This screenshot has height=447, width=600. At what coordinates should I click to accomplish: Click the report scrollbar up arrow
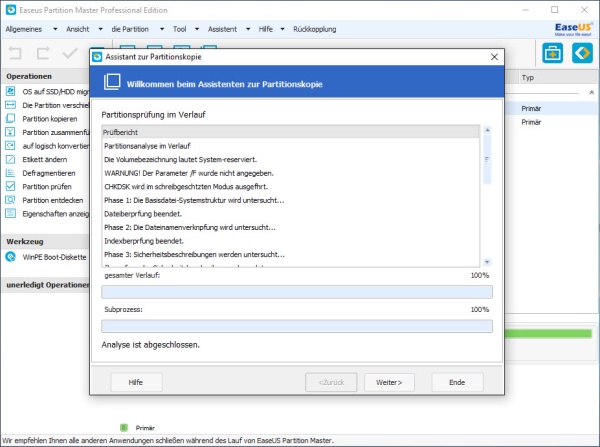click(487, 130)
